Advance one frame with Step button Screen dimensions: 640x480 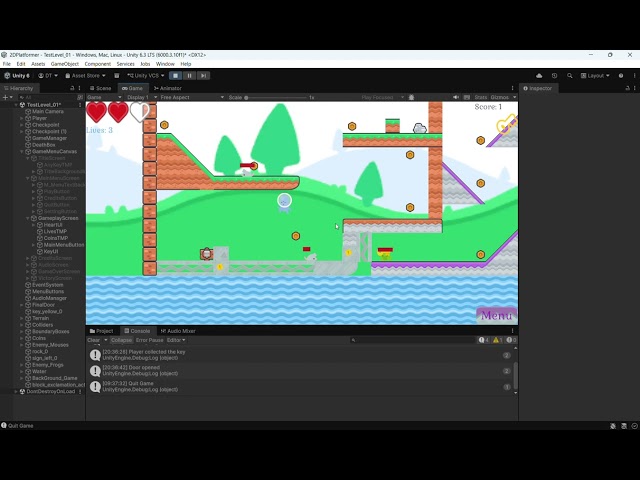click(203, 76)
